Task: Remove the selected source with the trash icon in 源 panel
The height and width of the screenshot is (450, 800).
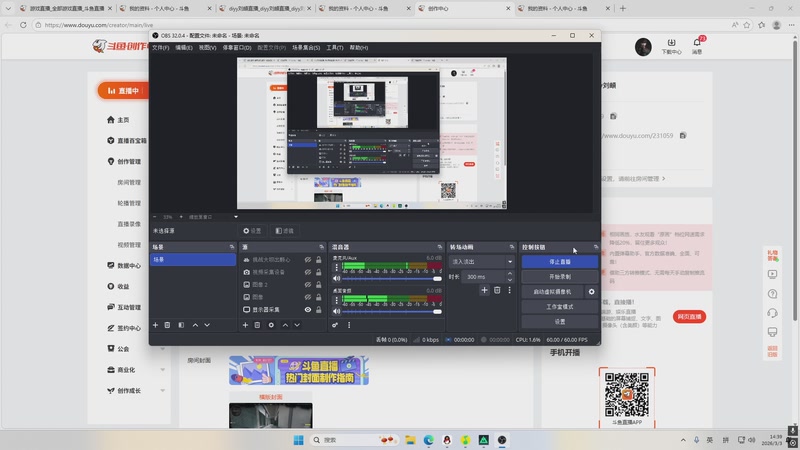Action: coord(258,325)
